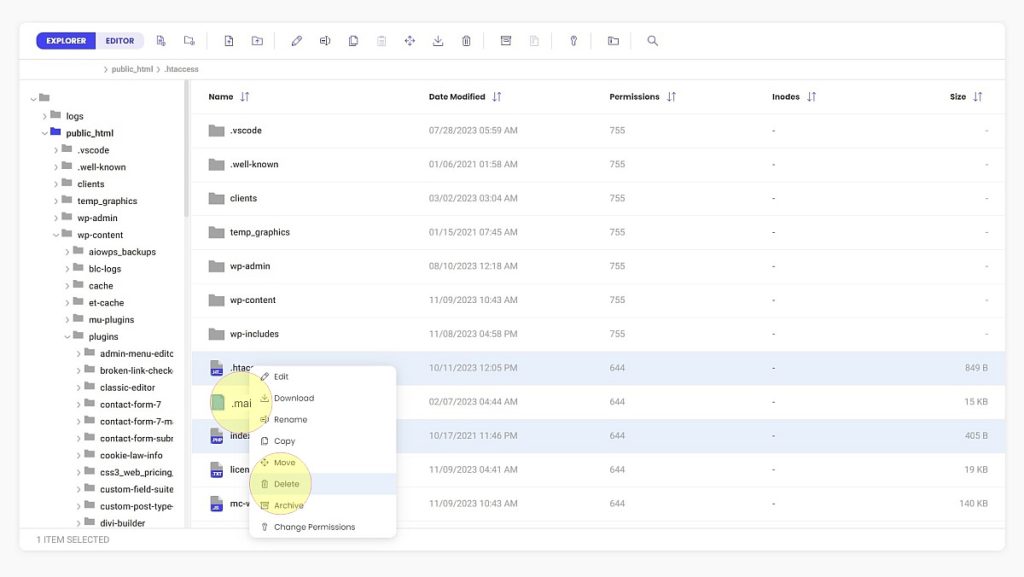Switch to the EXPLORER view

pos(66,40)
